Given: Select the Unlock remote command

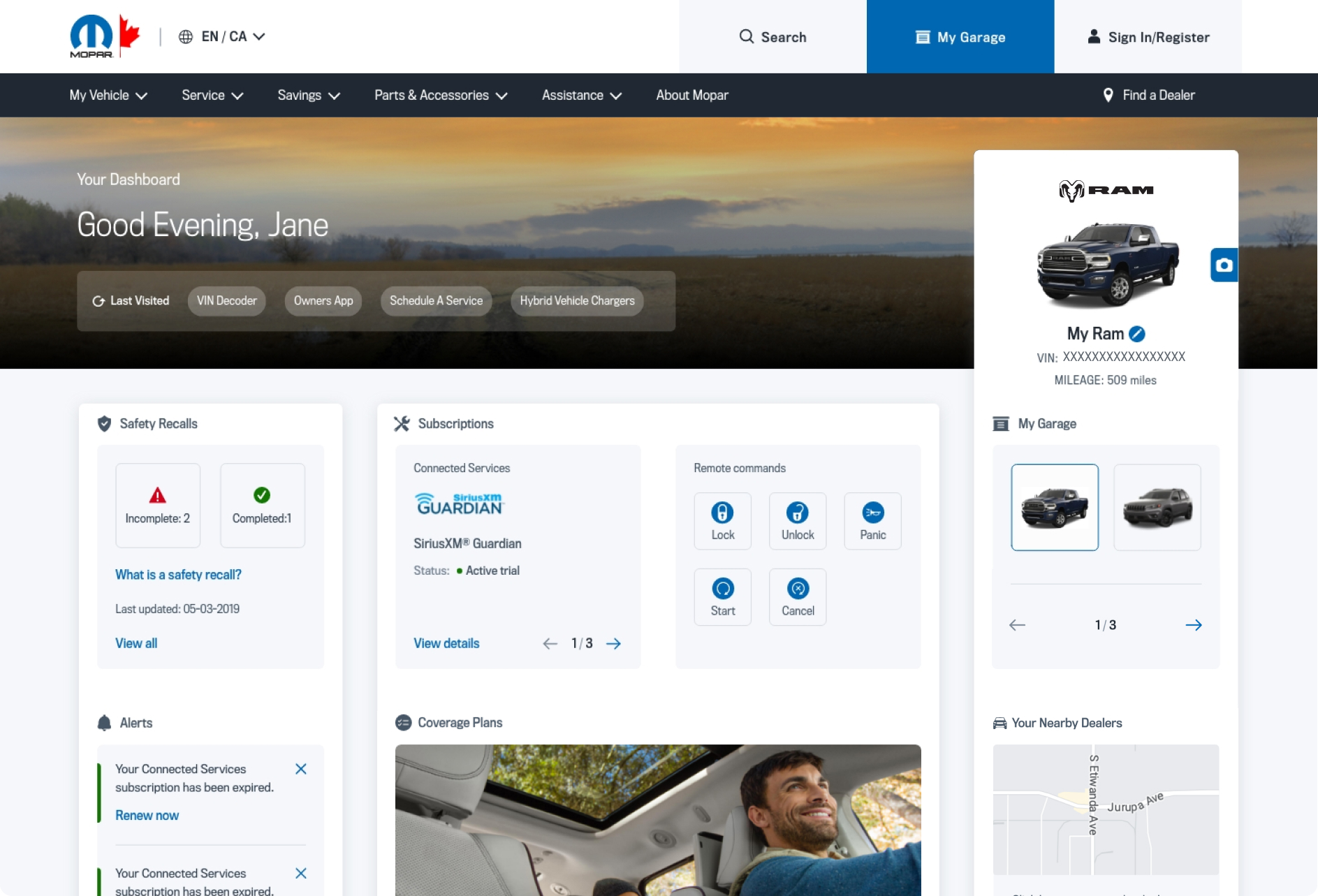Looking at the screenshot, I should (797, 520).
